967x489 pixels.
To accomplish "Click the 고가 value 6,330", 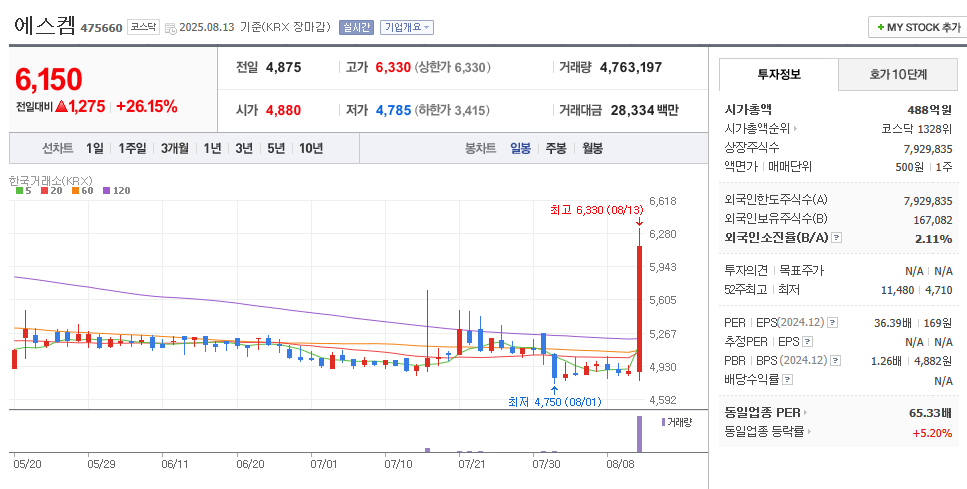I will (393, 67).
